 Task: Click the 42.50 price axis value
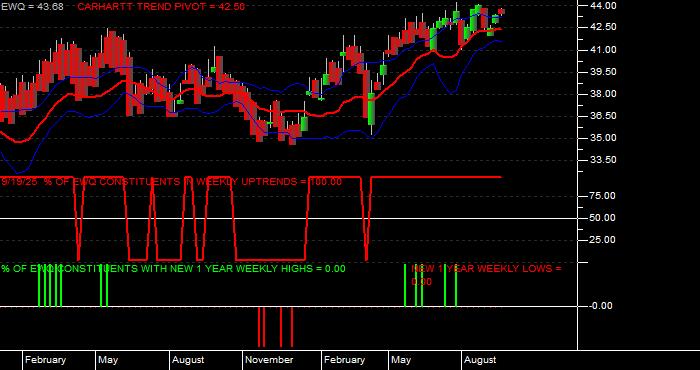click(604, 27)
